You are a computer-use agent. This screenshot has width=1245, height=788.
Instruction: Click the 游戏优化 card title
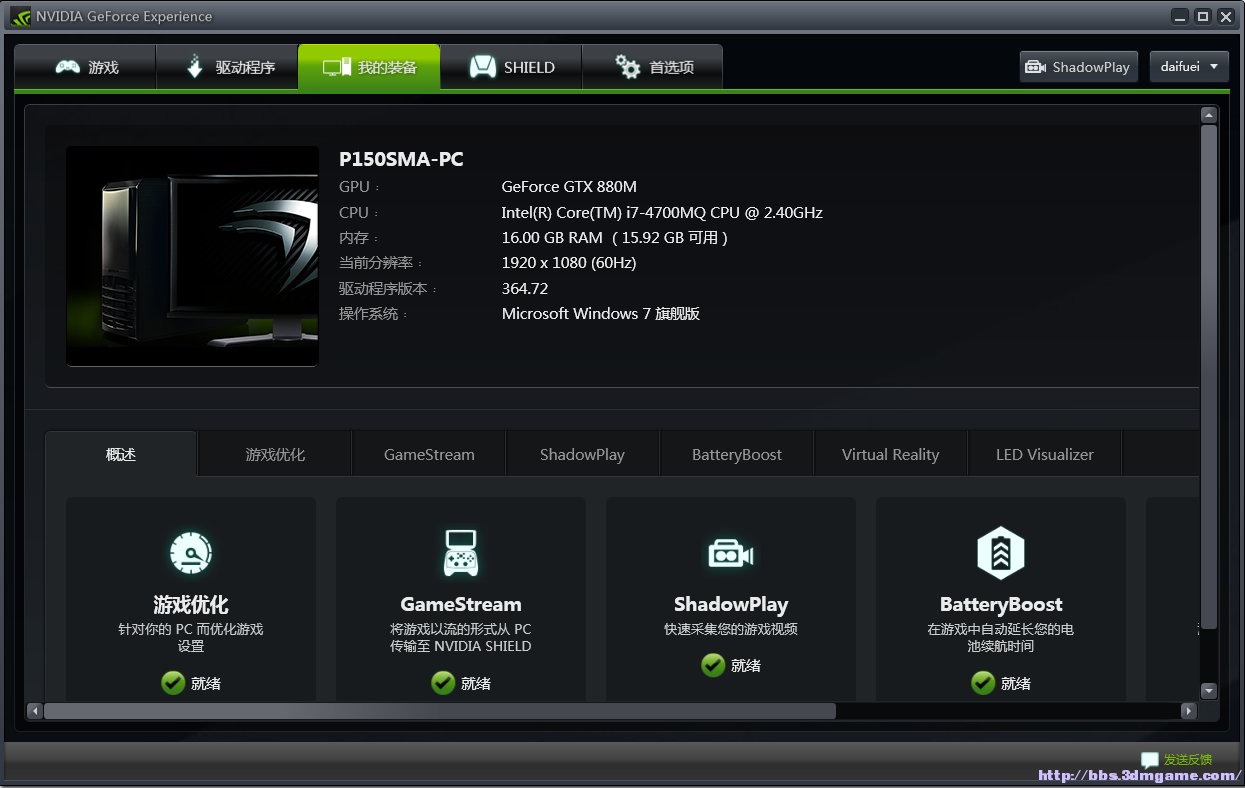(x=191, y=605)
